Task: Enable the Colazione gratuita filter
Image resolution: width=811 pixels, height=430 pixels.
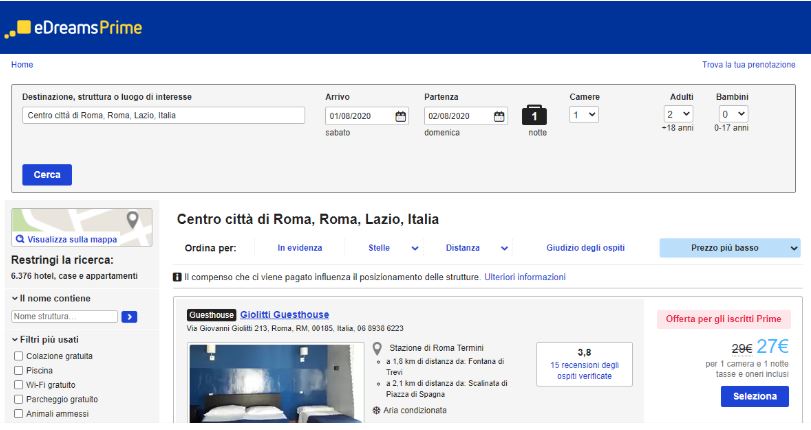Action: click(17, 356)
